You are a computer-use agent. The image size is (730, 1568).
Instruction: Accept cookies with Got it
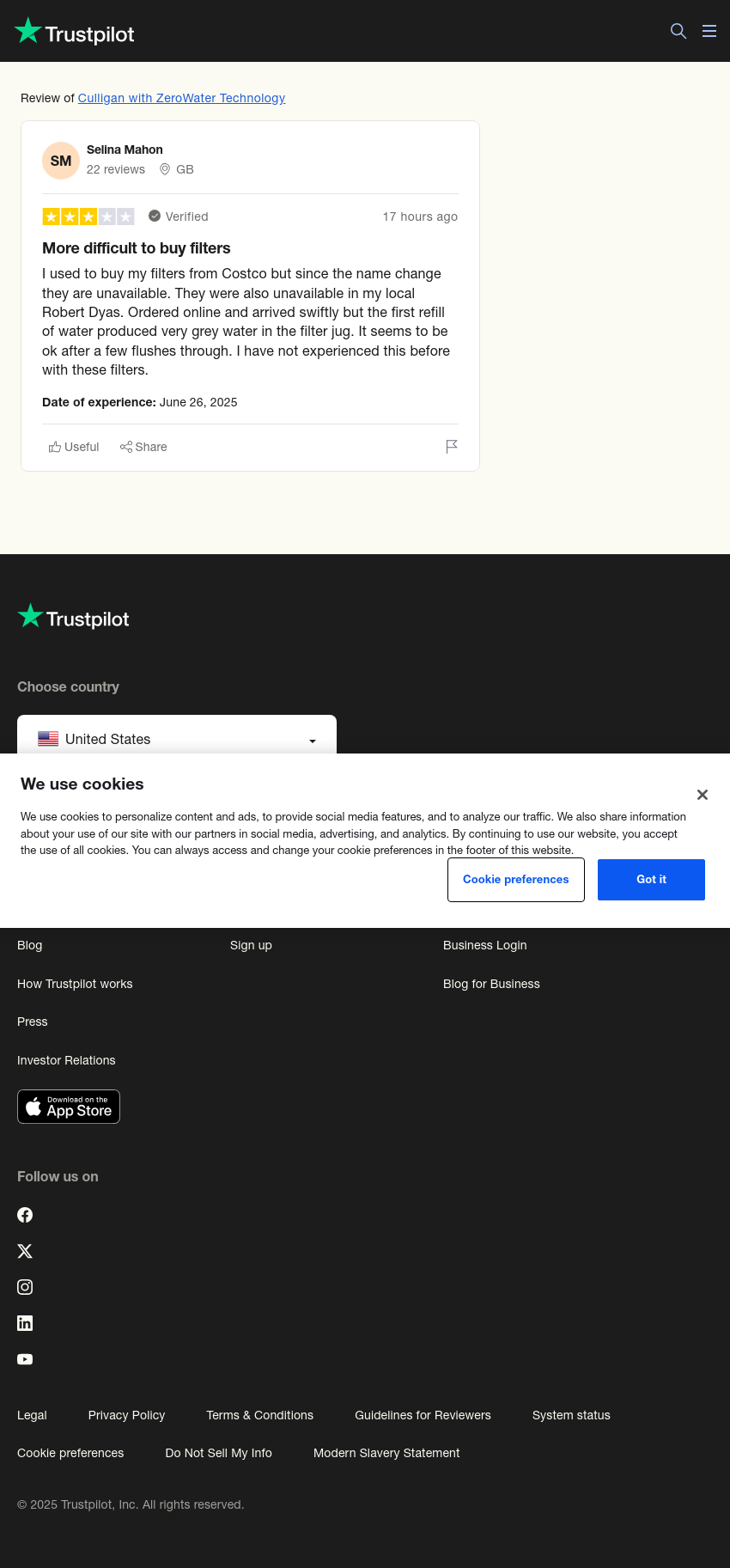651,880
